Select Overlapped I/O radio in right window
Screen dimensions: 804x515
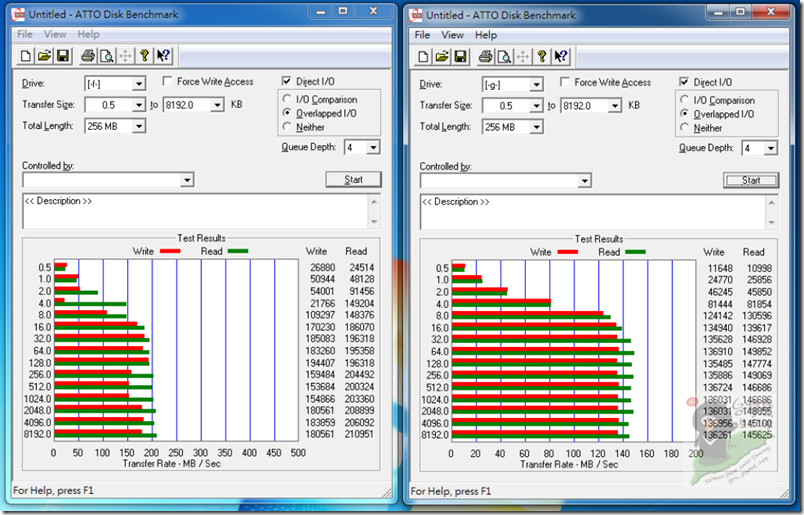pos(684,113)
